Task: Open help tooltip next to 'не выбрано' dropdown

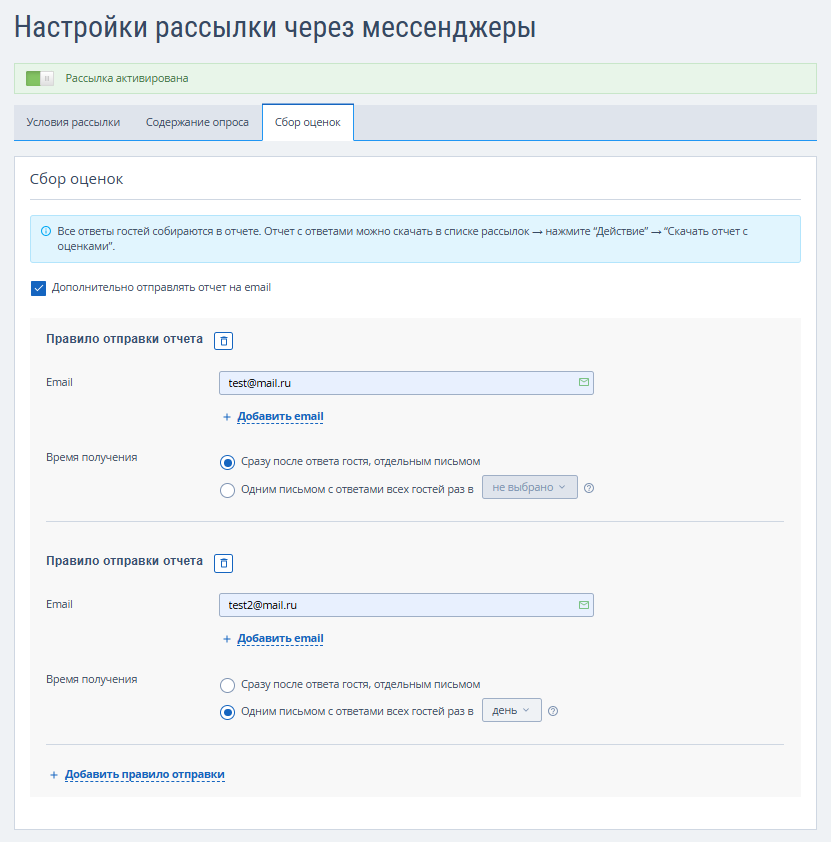Action: click(589, 488)
